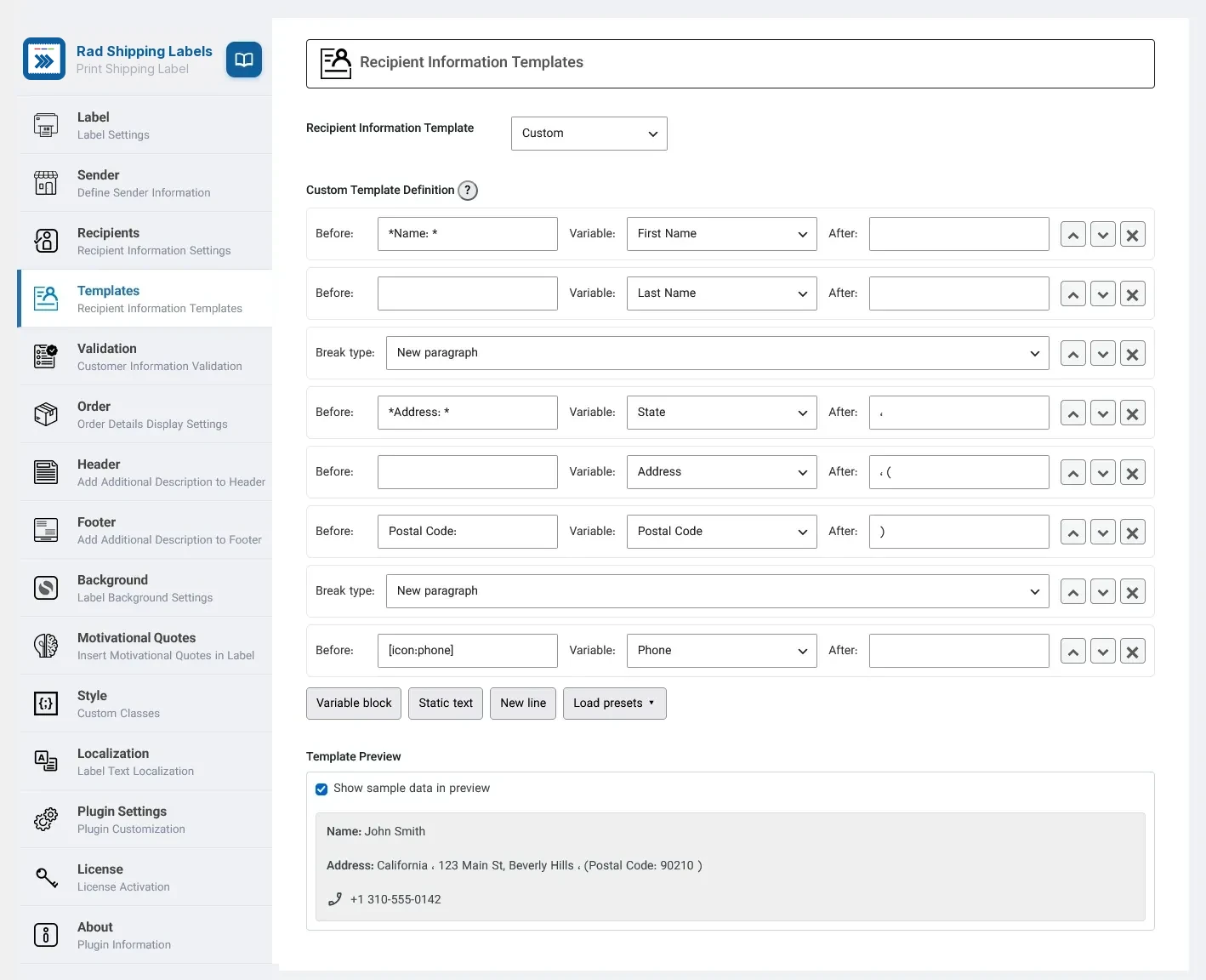The image size is (1206, 980).
Task: Open the Phone variable dropdown
Action: pos(722,651)
